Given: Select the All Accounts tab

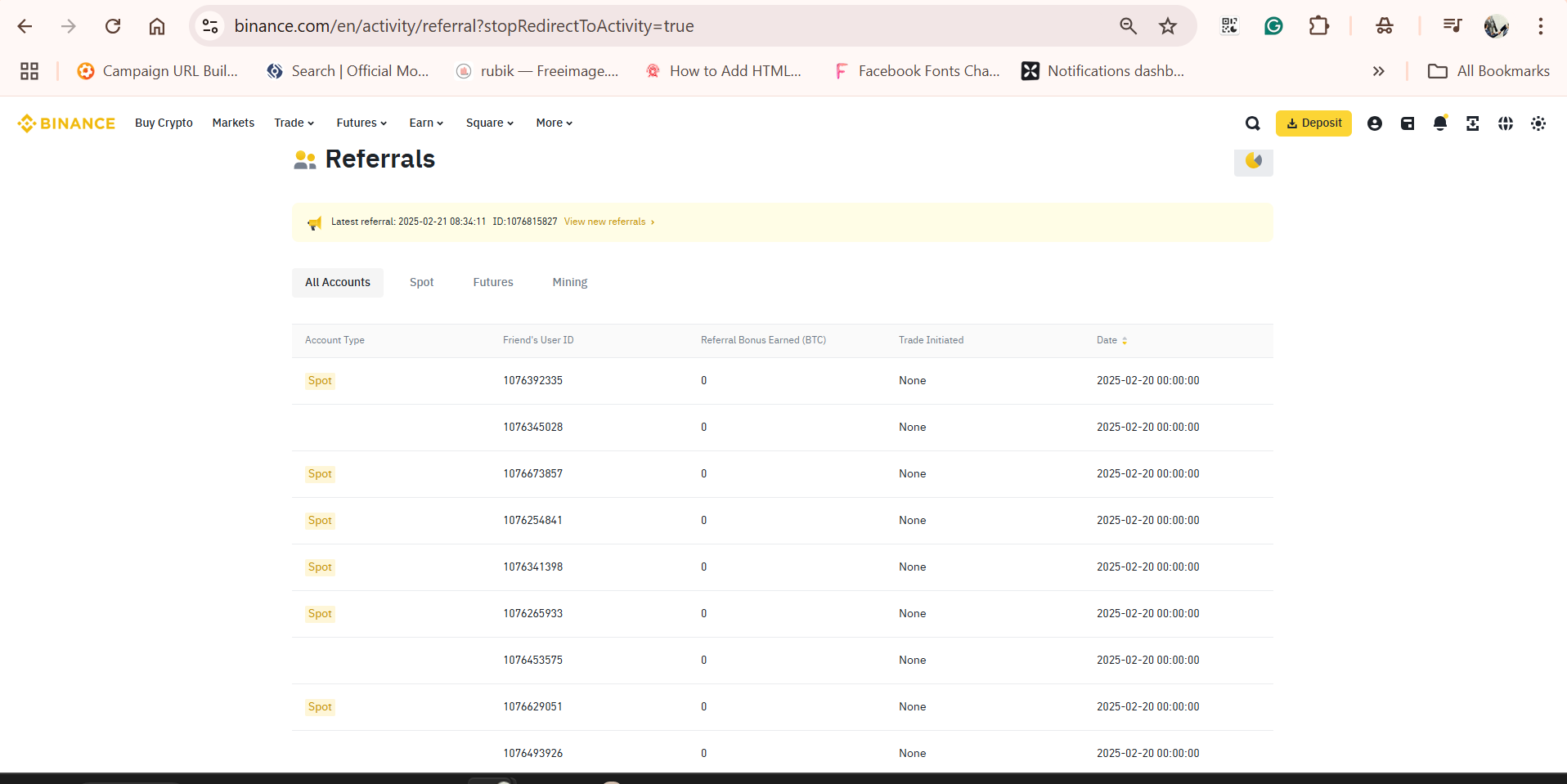Looking at the screenshot, I should (338, 282).
